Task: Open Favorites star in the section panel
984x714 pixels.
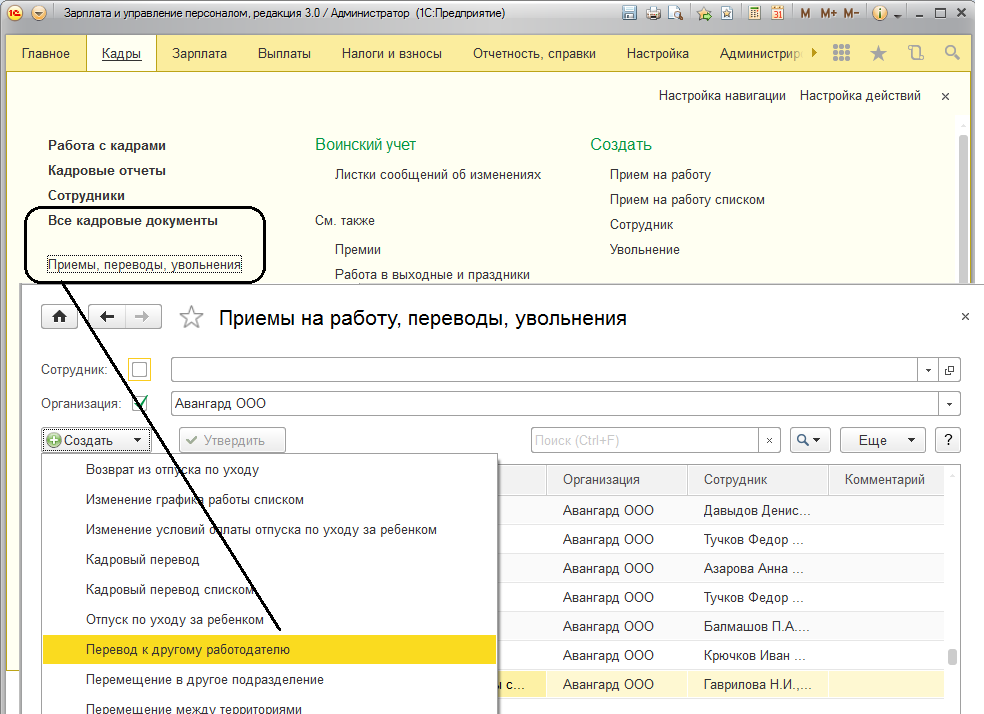Action: [x=878, y=53]
